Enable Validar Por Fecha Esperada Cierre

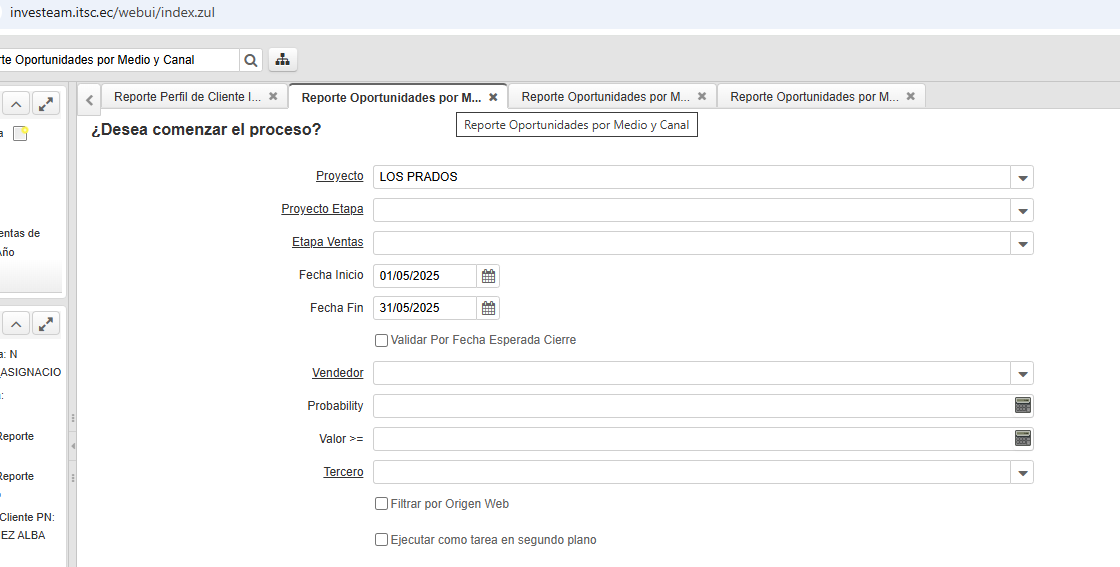381,341
